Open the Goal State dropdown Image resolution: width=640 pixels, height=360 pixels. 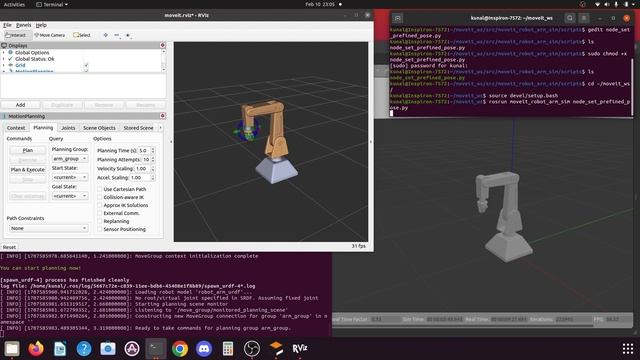pyautogui.click(x=70, y=196)
